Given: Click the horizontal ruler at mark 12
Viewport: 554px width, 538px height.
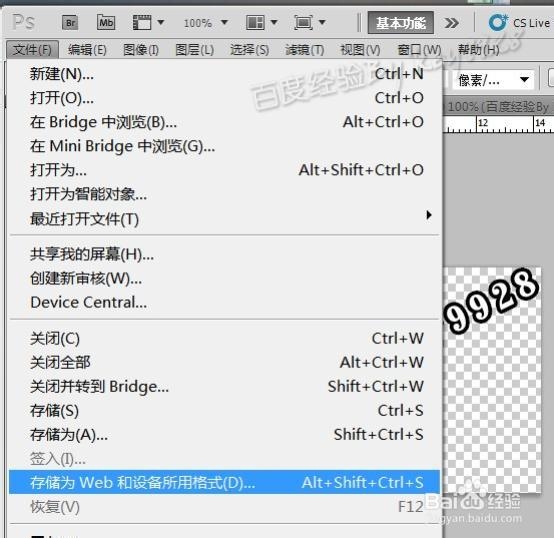Looking at the screenshot, I should 482,123.
